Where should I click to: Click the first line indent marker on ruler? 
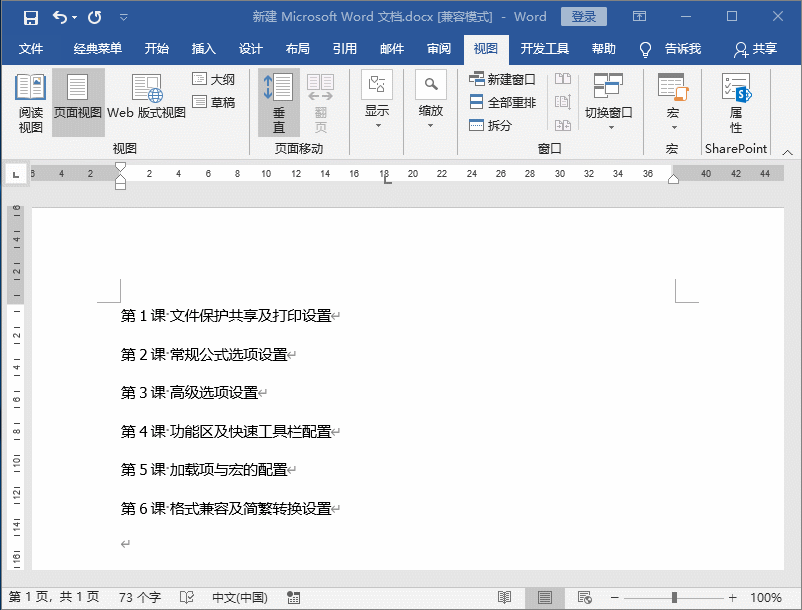pyautogui.click(x=120, y=167)
